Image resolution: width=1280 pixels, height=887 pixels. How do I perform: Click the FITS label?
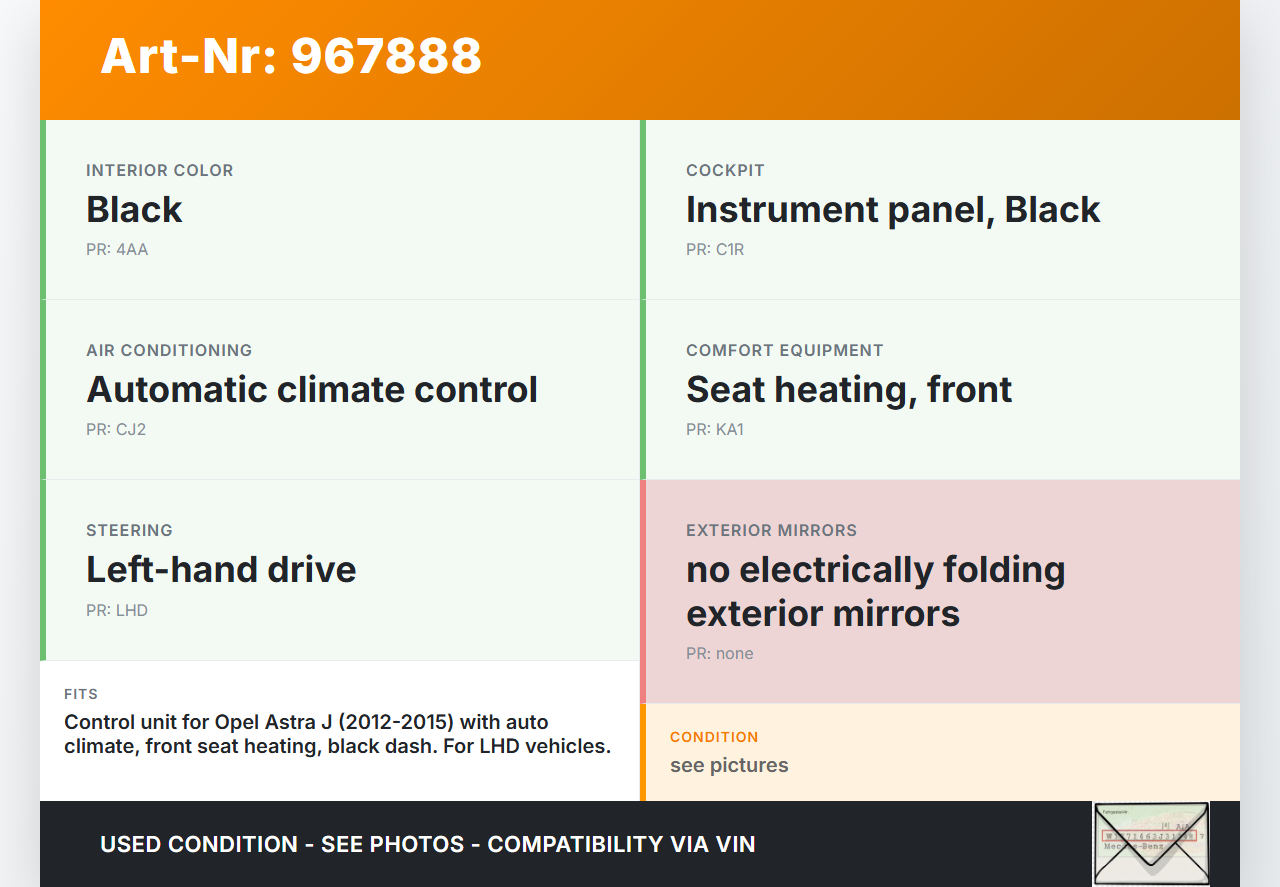pos(81,694)
